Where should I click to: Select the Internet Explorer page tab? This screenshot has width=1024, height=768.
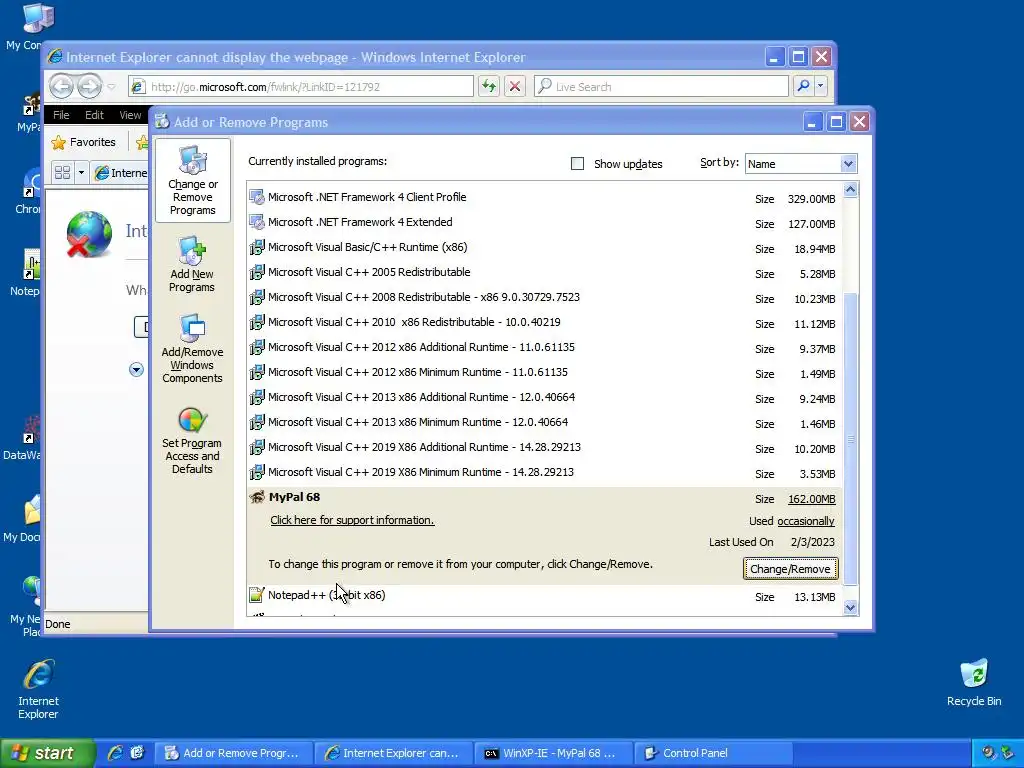coord(120,173)
